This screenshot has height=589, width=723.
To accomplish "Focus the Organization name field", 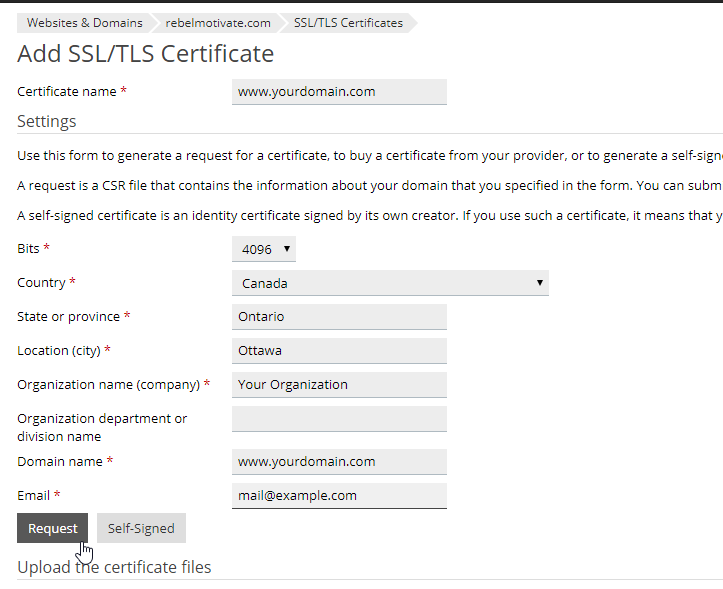I will pos(339,385).
